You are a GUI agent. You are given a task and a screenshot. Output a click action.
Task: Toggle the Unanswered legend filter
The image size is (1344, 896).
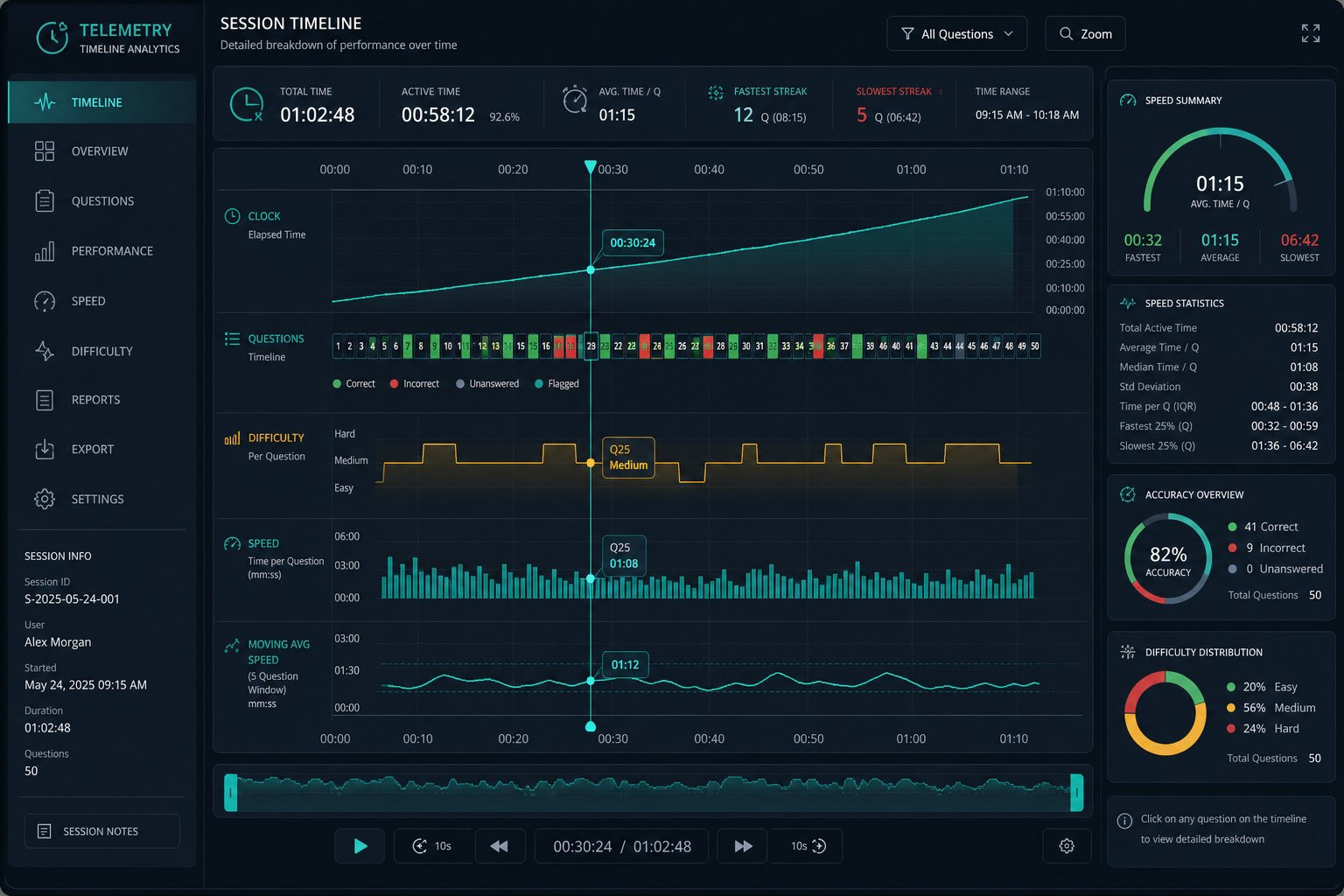click(x=487, y=383)
